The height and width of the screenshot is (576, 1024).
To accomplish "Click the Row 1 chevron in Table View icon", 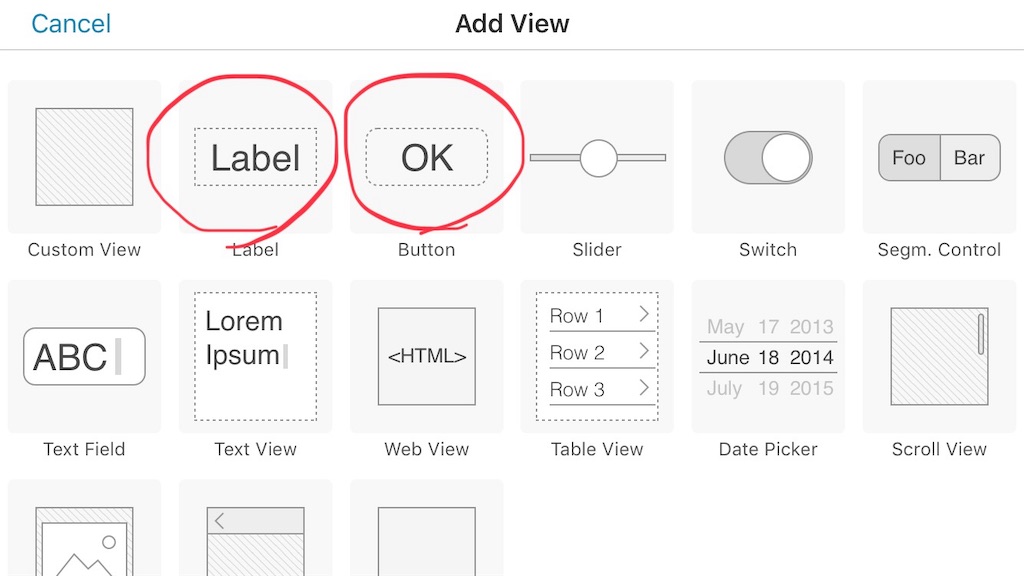I will [644, 314].
